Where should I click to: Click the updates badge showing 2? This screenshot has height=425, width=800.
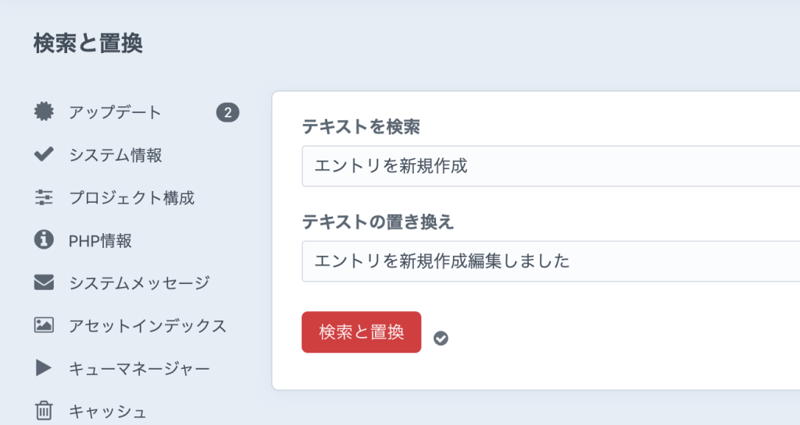click(228, 112)
